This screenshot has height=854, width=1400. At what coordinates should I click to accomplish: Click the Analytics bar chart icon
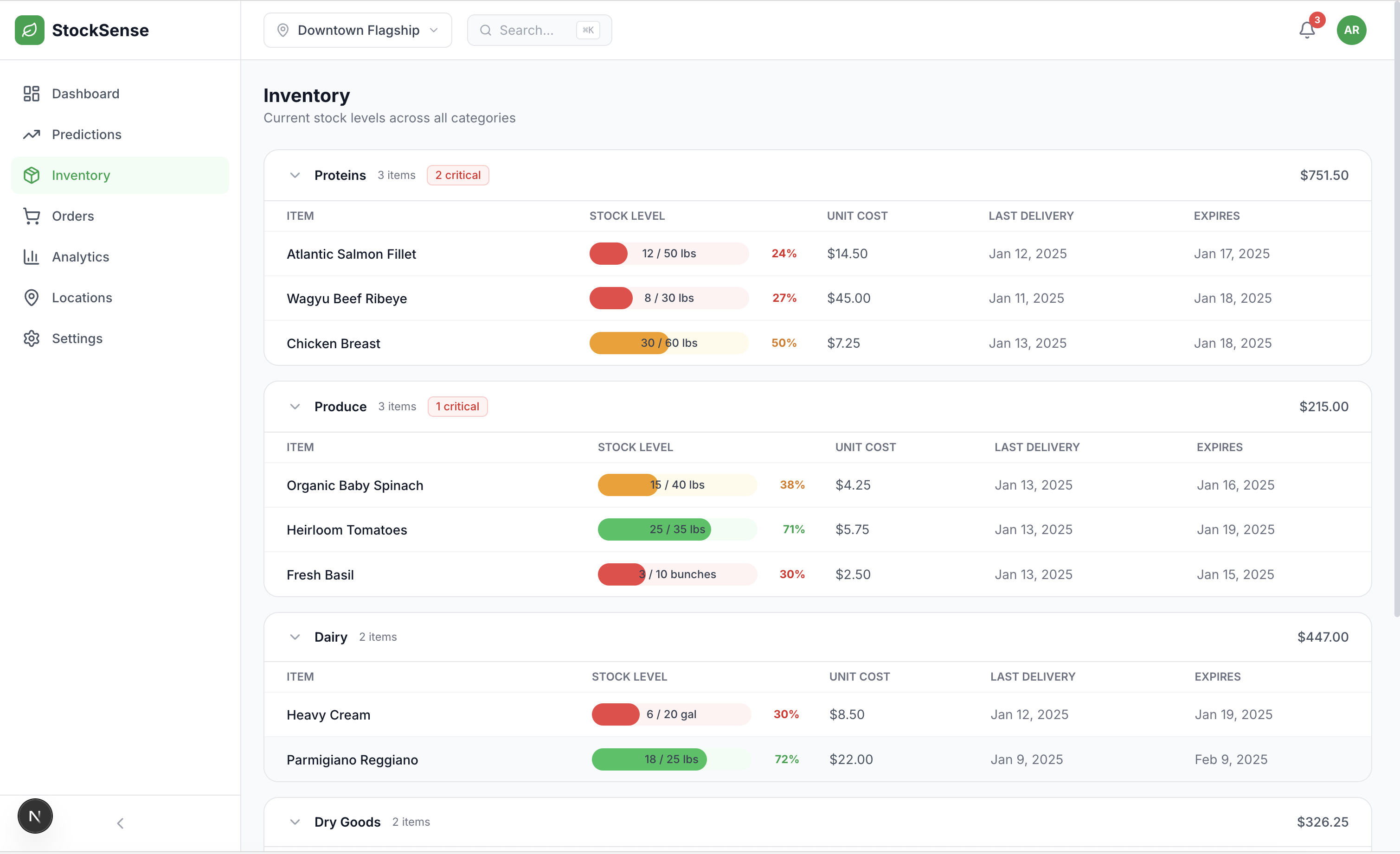point(31,257)
